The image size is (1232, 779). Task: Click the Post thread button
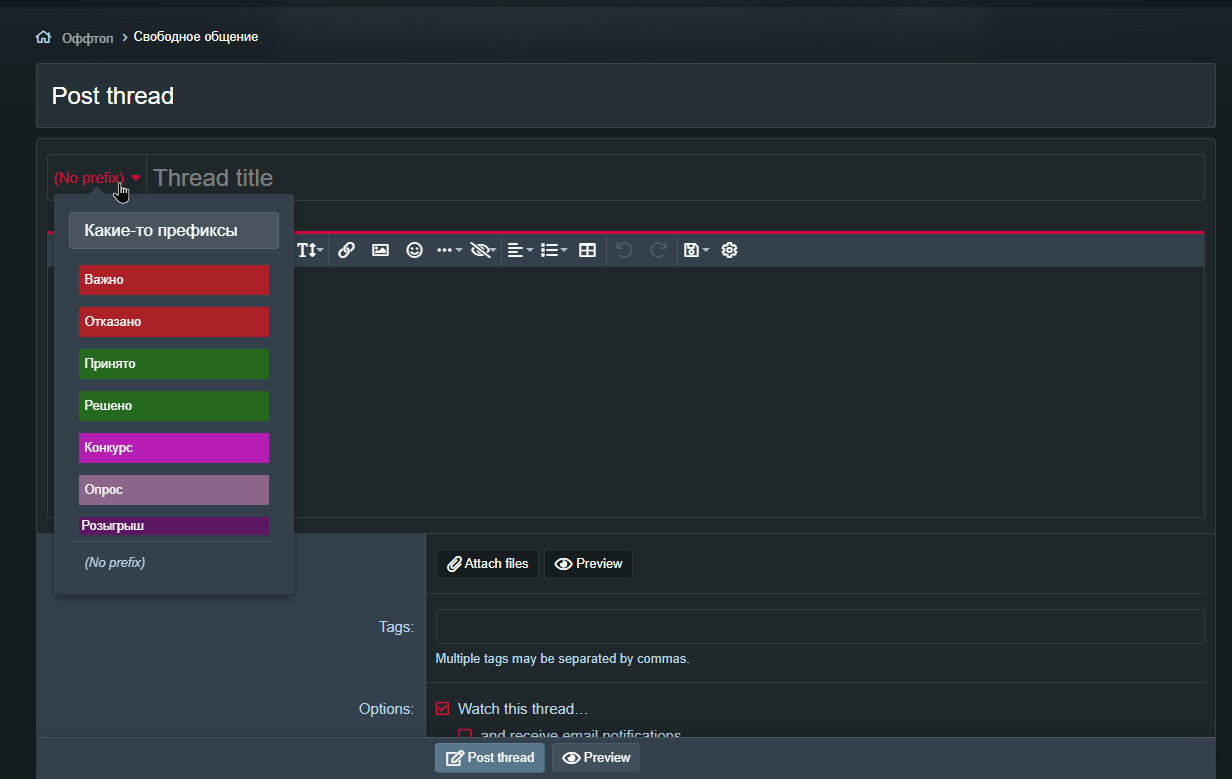coord(490,758)
